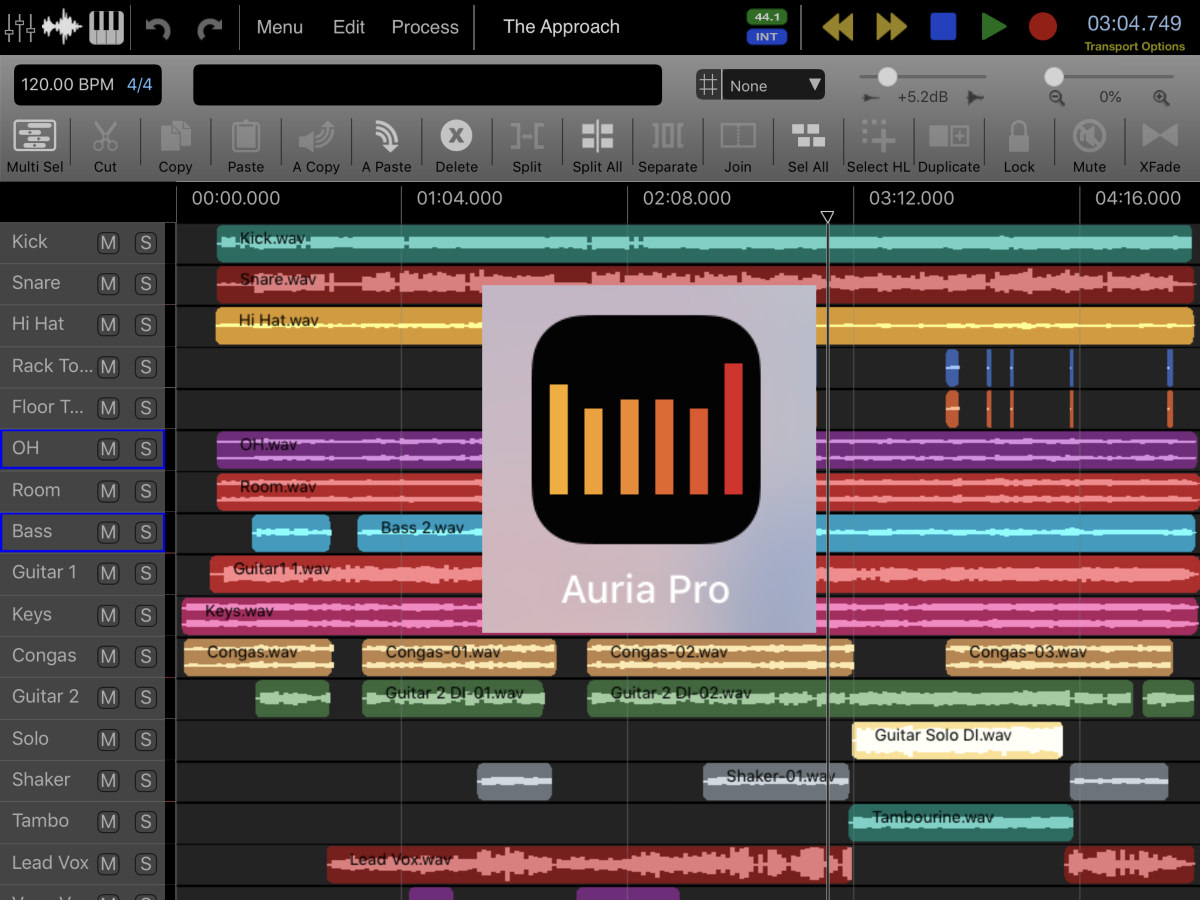The height and width of the screenshot is (900, 1200).
Task: Open the Split tool
Action: coord(526,147)
